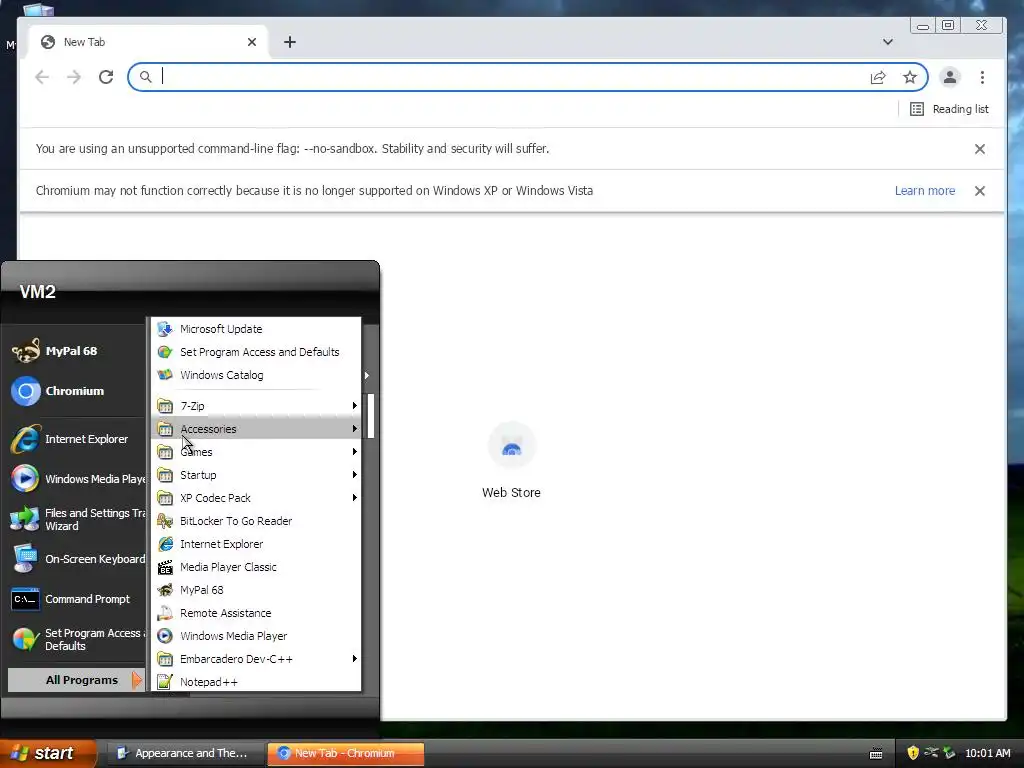Click the keyboard icon on the taskbar
The image size is (1024, 768).
point(876,754)
